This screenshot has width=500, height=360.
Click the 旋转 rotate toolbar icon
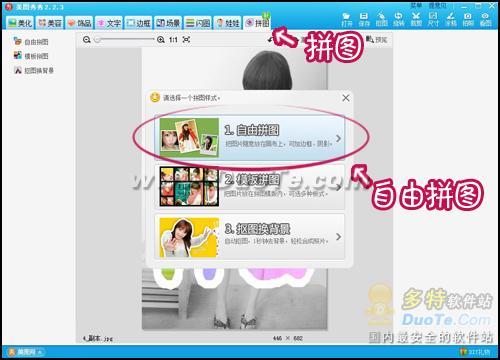[399, 19]
